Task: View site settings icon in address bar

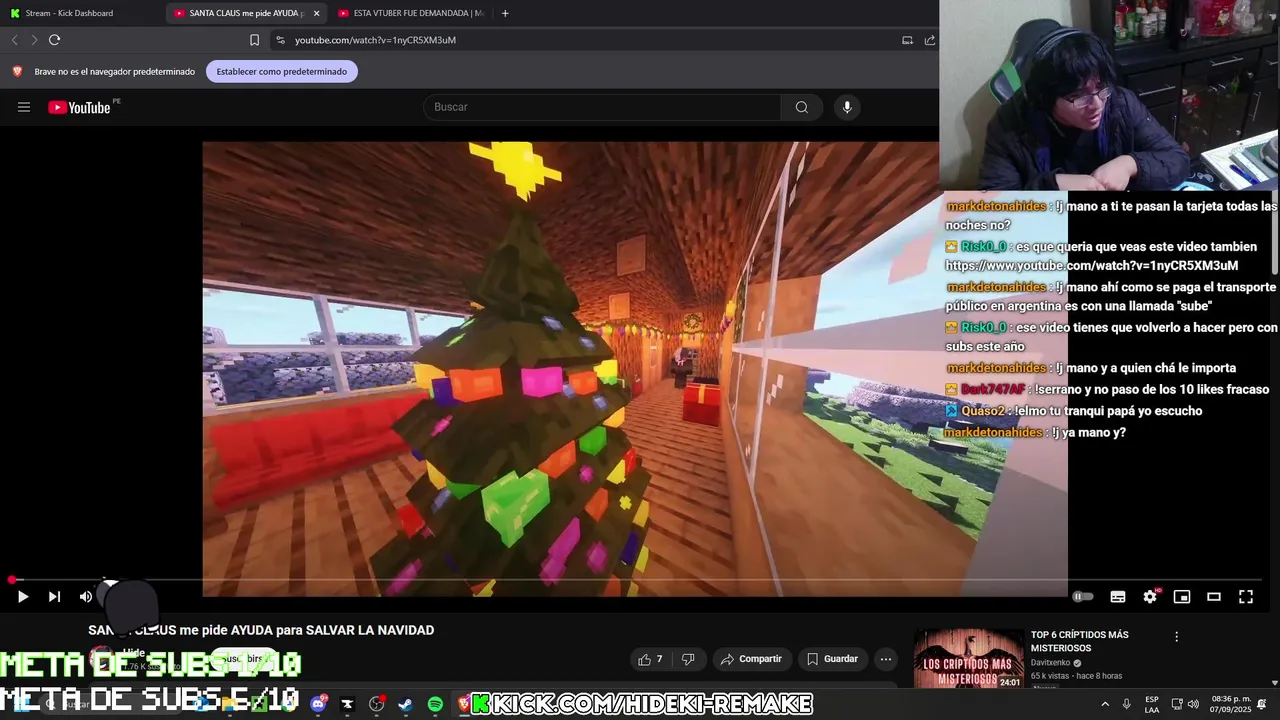Action: (x=280, y=40)
